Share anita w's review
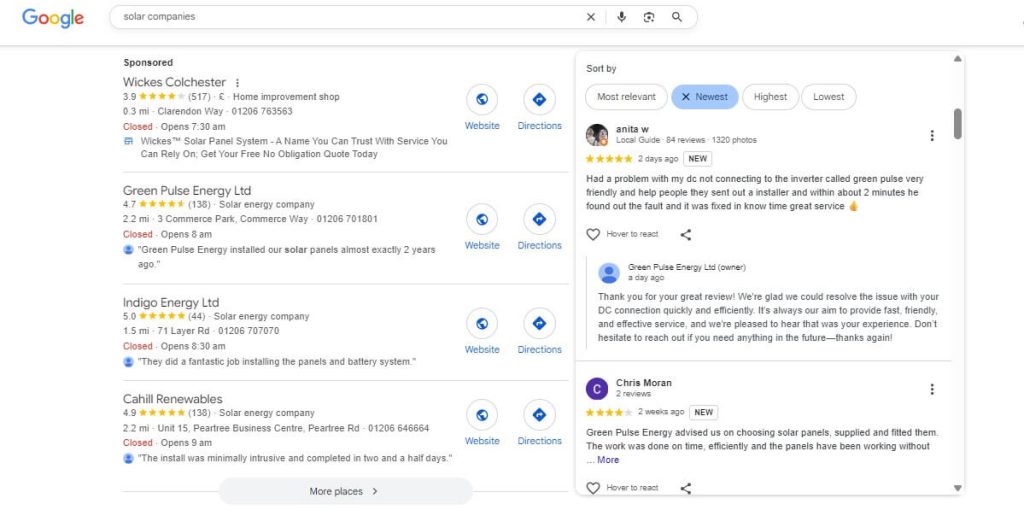The width and height of the screenshot is (1024, 510). 686,234
